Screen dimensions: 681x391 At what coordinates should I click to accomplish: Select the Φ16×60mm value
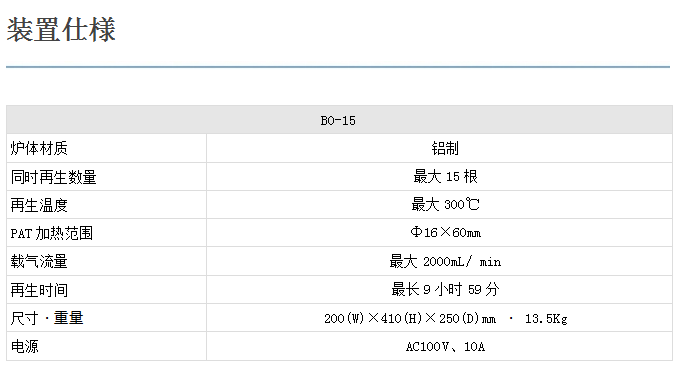pyautogui.click(x=446, y=232)
